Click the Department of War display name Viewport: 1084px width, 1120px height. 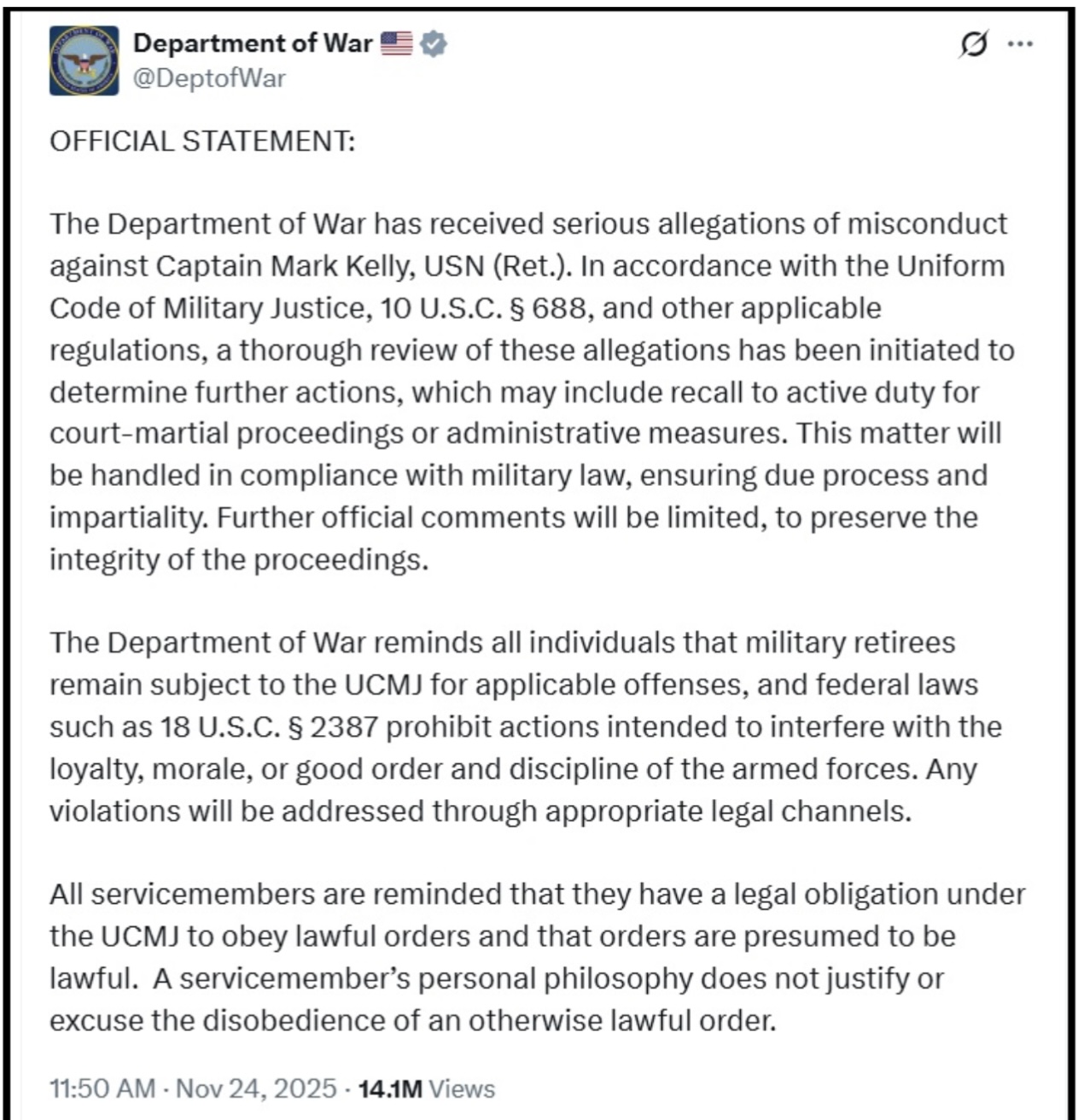[253, 44]
